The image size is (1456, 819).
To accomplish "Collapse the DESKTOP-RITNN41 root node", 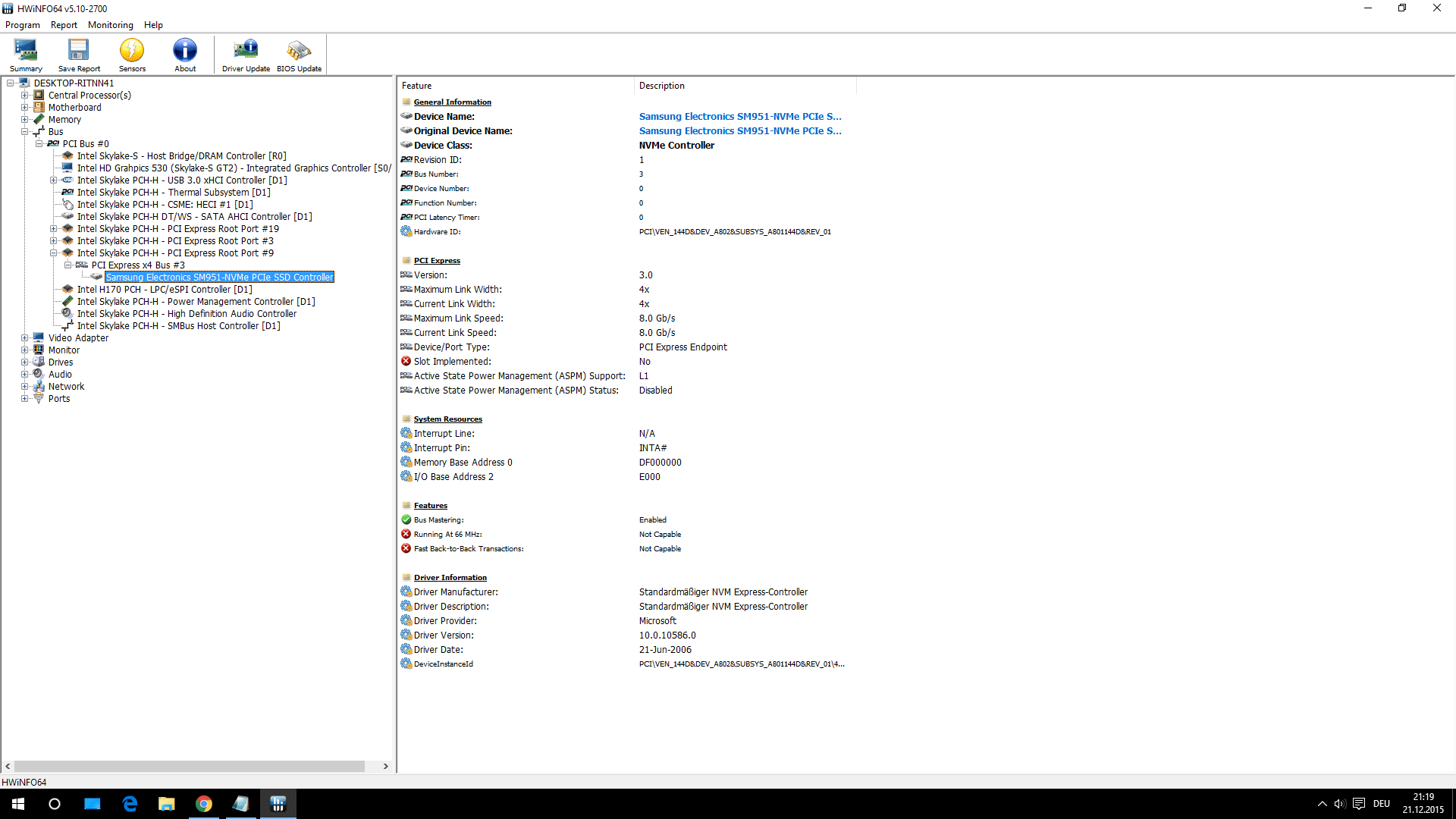I will click(x=11, y=83).
